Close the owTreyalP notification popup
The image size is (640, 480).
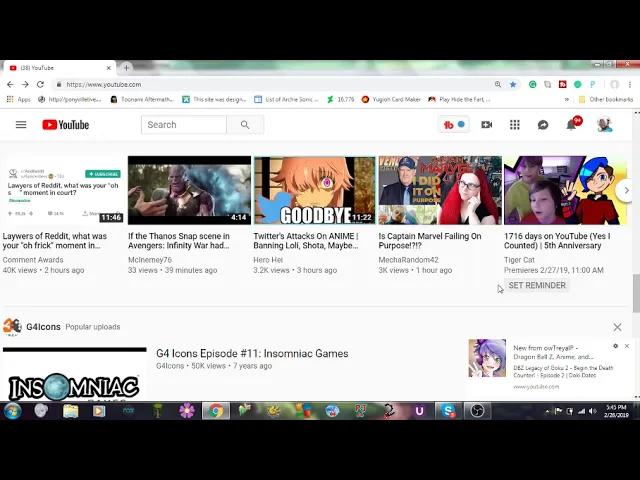627,346
